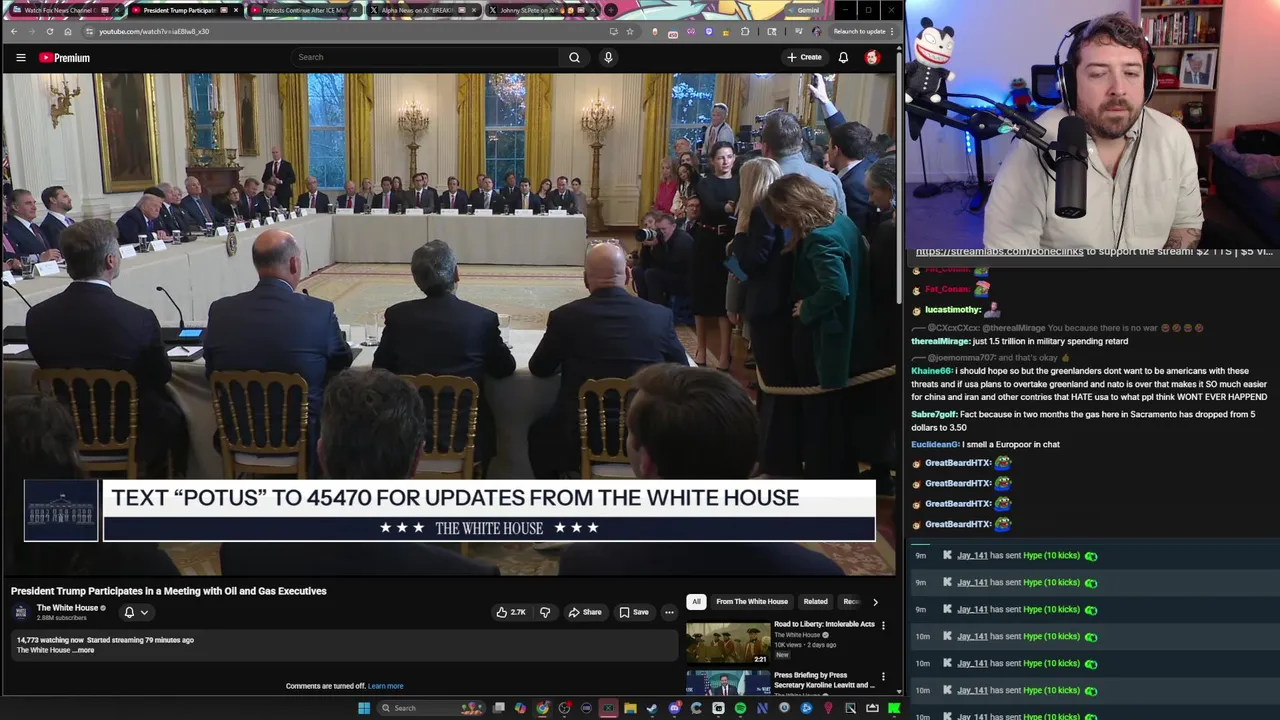The height and width of the screenshot is (720, 1280).
Task: Bookmark this page with the star
Action: click(x=630, y=31)
